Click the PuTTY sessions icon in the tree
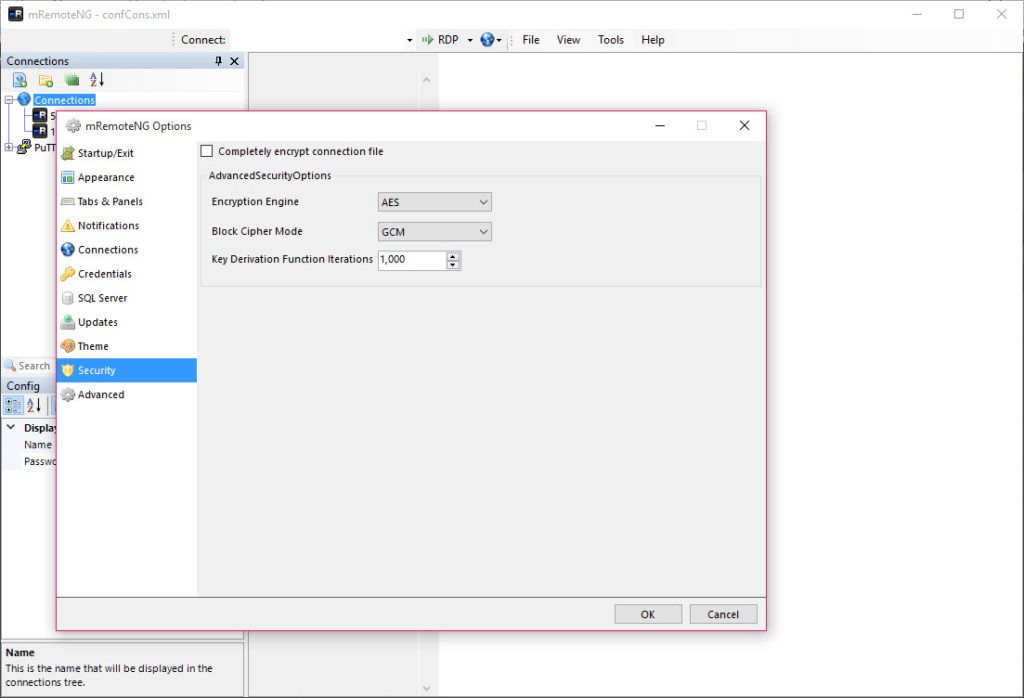Viewport: 1024px width, 698px height. (24, 146)
